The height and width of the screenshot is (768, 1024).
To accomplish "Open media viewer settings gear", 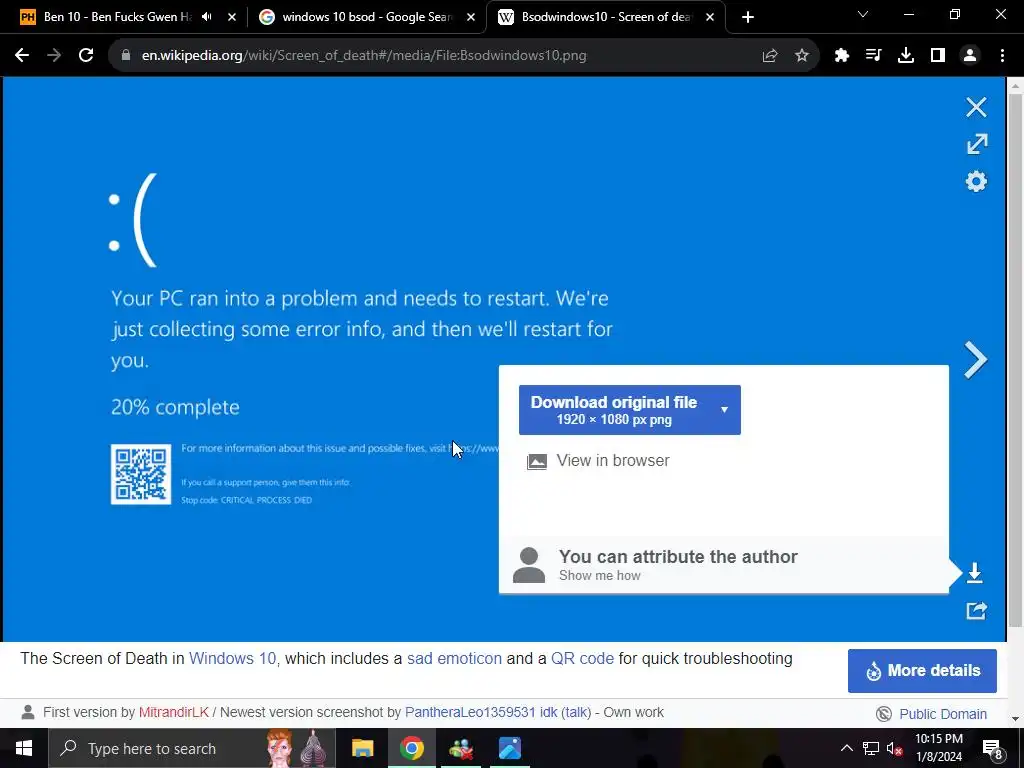I will 976,181.
